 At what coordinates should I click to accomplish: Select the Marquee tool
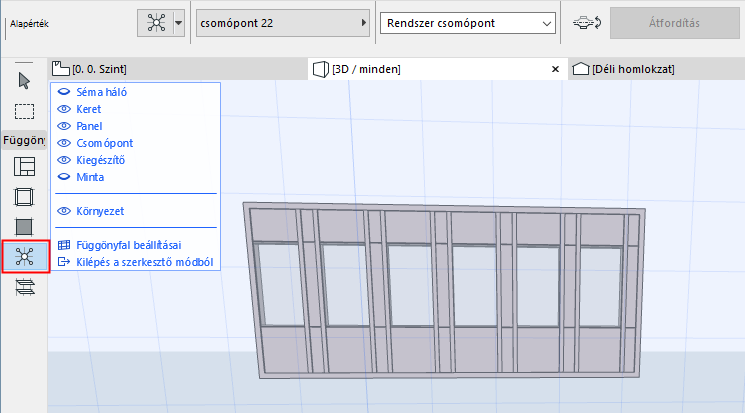click(24, 111)
